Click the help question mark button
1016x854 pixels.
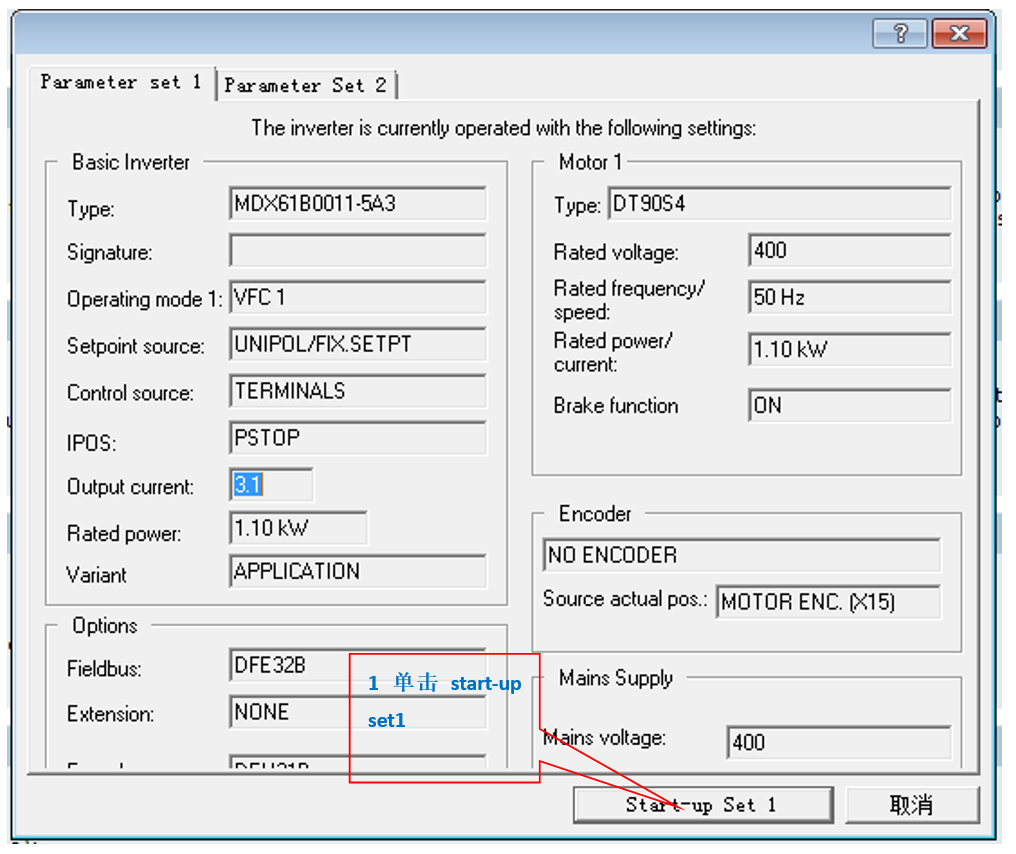[899, 34]
